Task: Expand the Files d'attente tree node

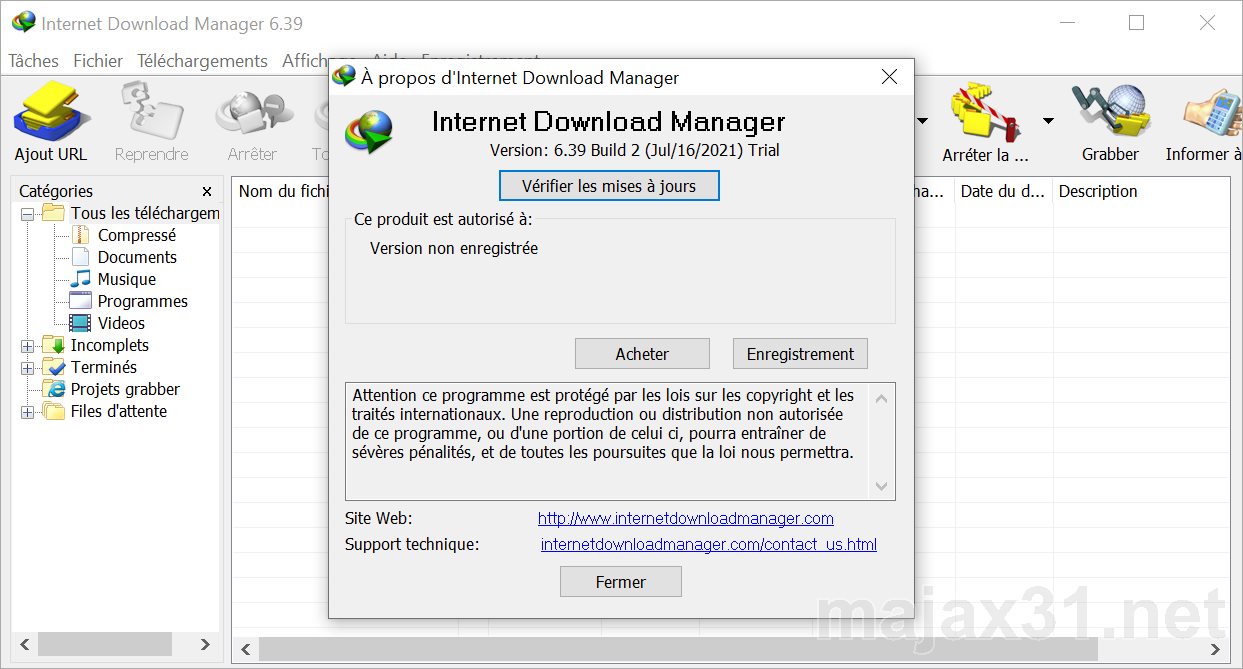Action: coord(27,412)
